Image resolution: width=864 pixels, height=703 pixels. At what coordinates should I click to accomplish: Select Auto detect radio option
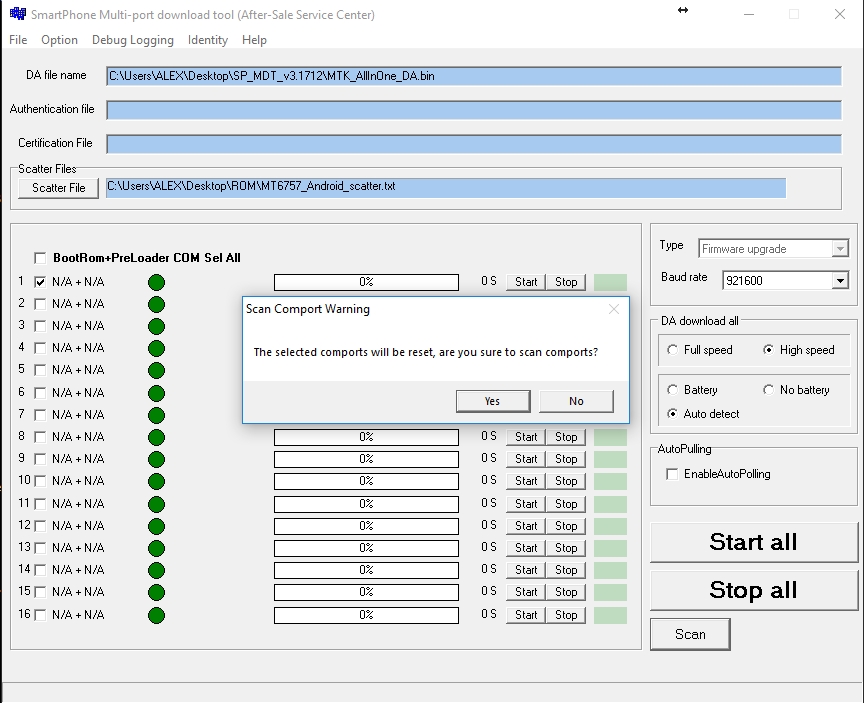(672, 414)
